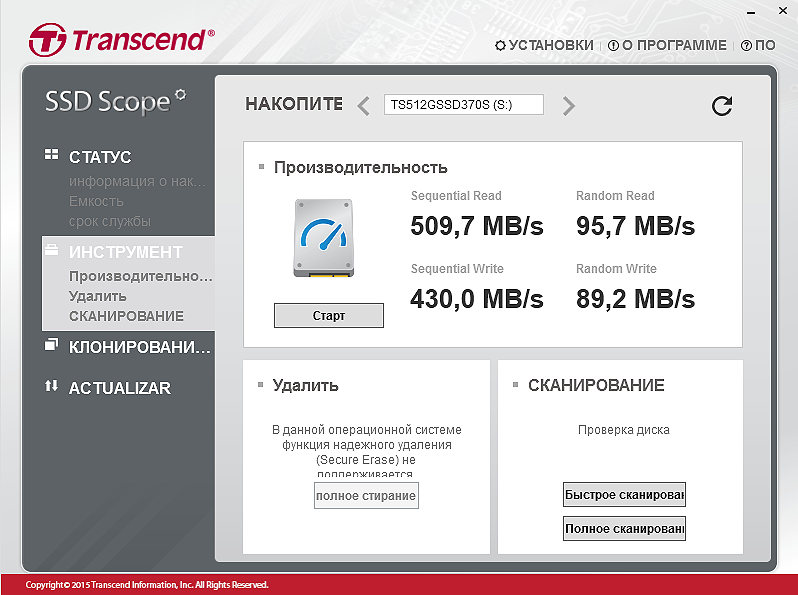Click the Производительность panel heading
This screenshot has height=595, width=798.
point(361,167)
